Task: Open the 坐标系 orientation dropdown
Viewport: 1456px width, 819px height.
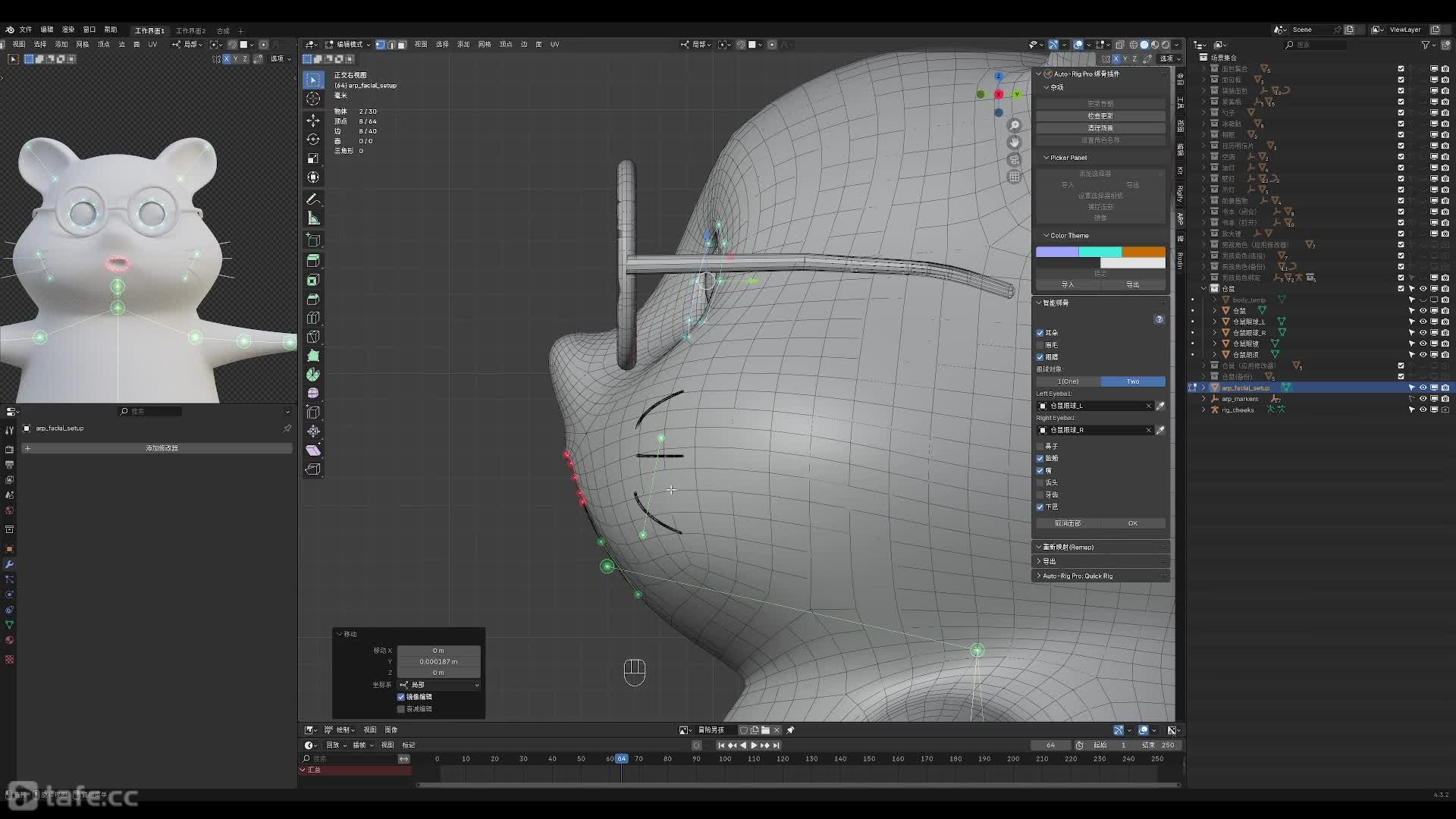Action: [x=439, y=685]
